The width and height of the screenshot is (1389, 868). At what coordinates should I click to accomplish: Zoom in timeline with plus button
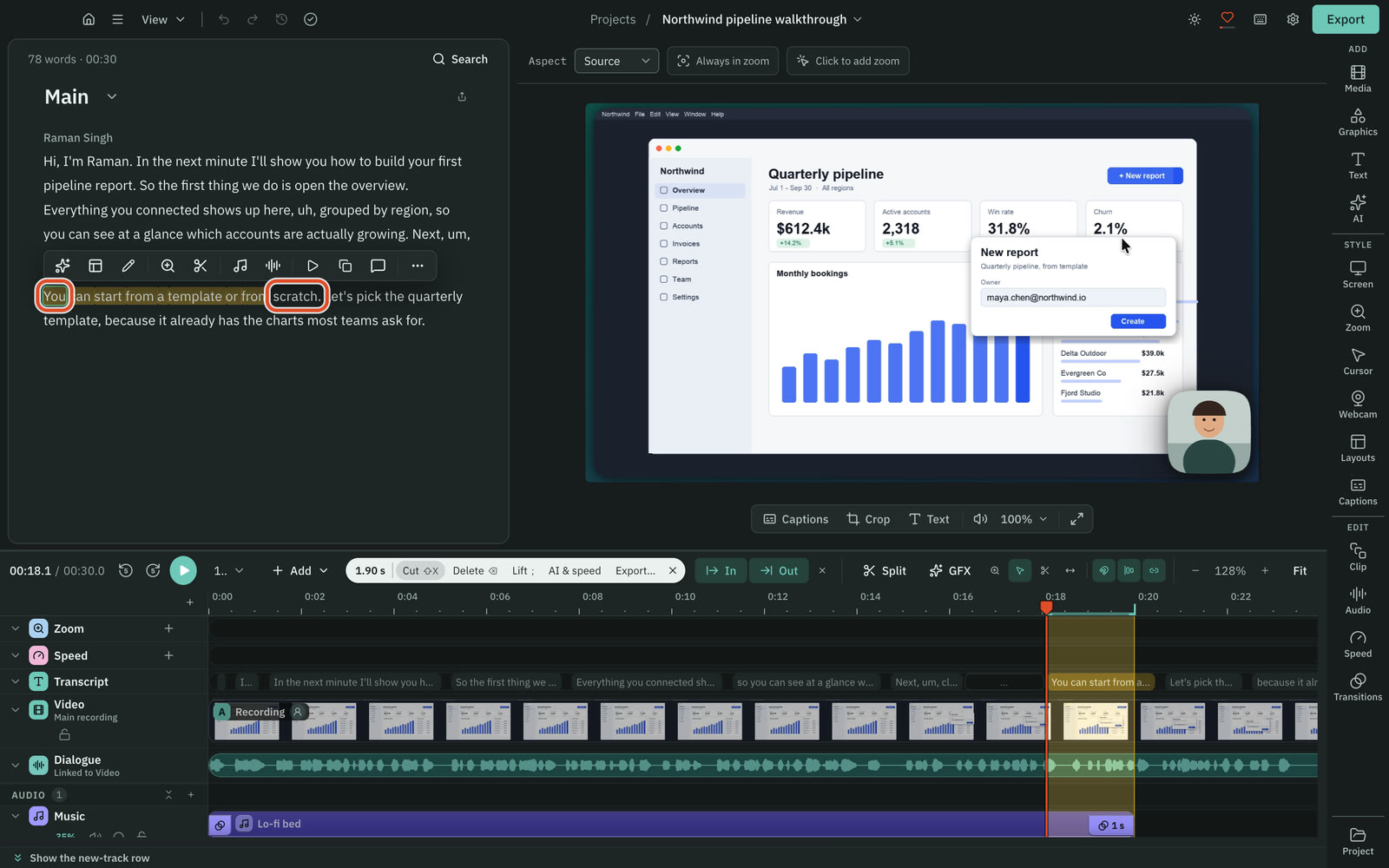[x=1265, y=570]
